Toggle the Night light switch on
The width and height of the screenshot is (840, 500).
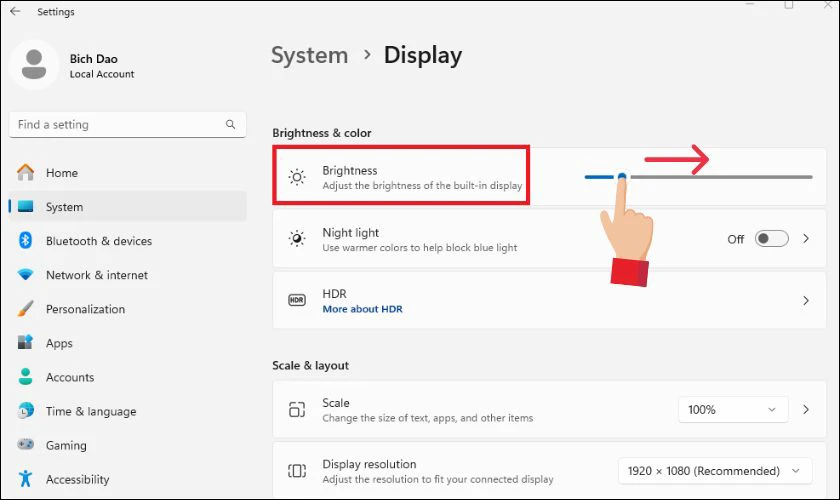tap(771, 238)
